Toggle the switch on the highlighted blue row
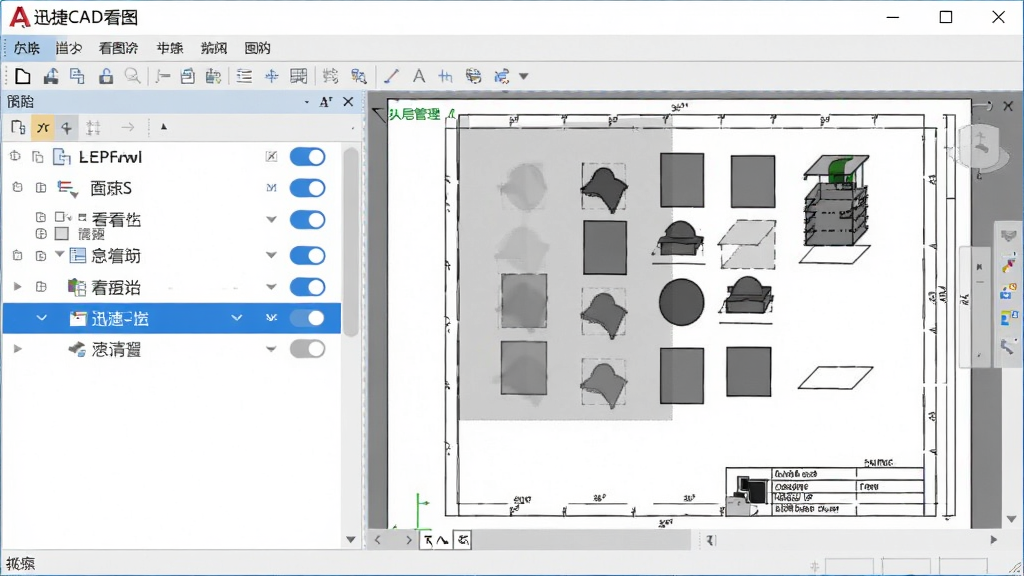This screenshot has height=576, width=1024. click(308, 318)
